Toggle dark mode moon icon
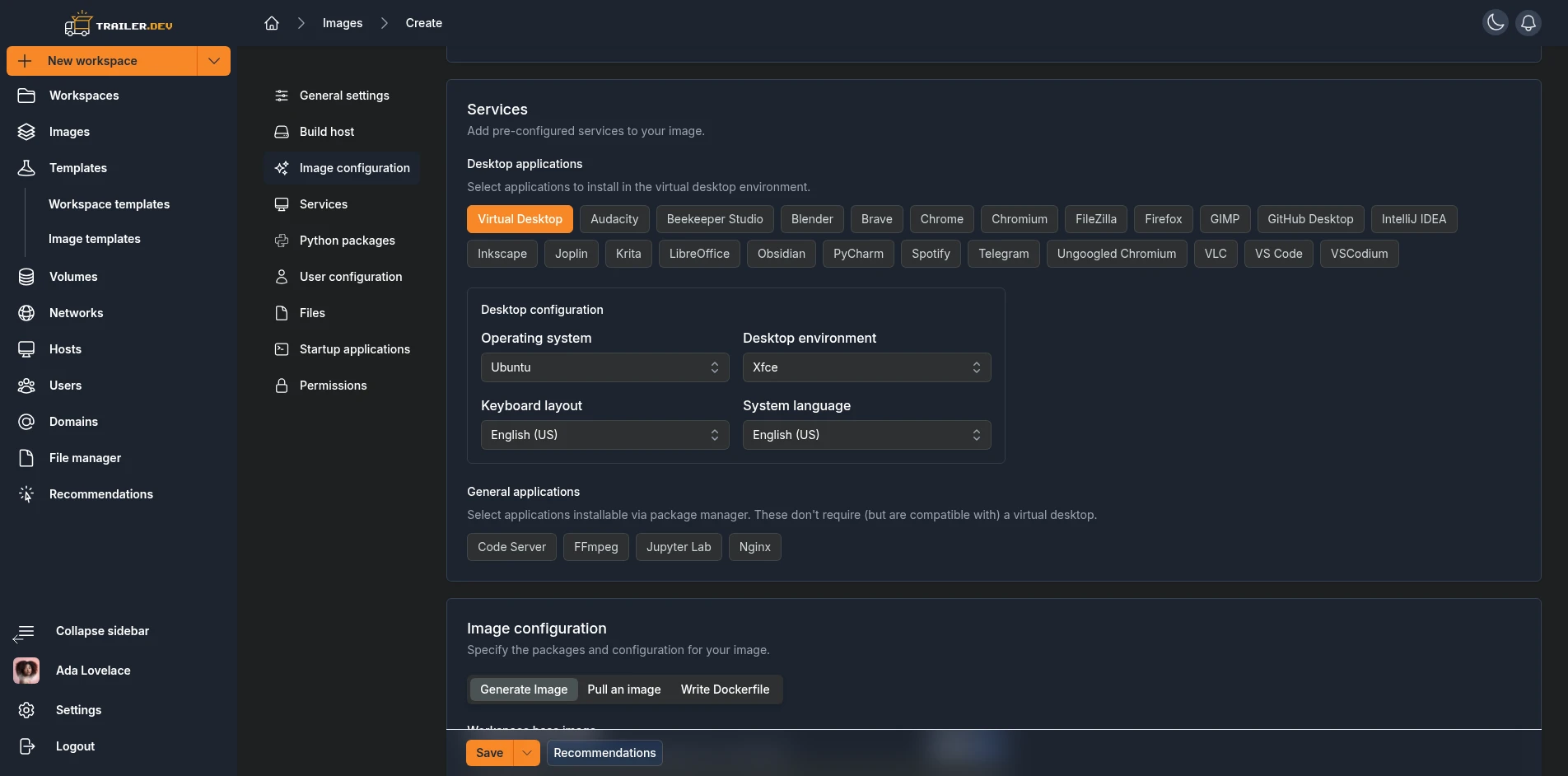The height and width of the screenshot is (776, 1568). coord(1496,22)
